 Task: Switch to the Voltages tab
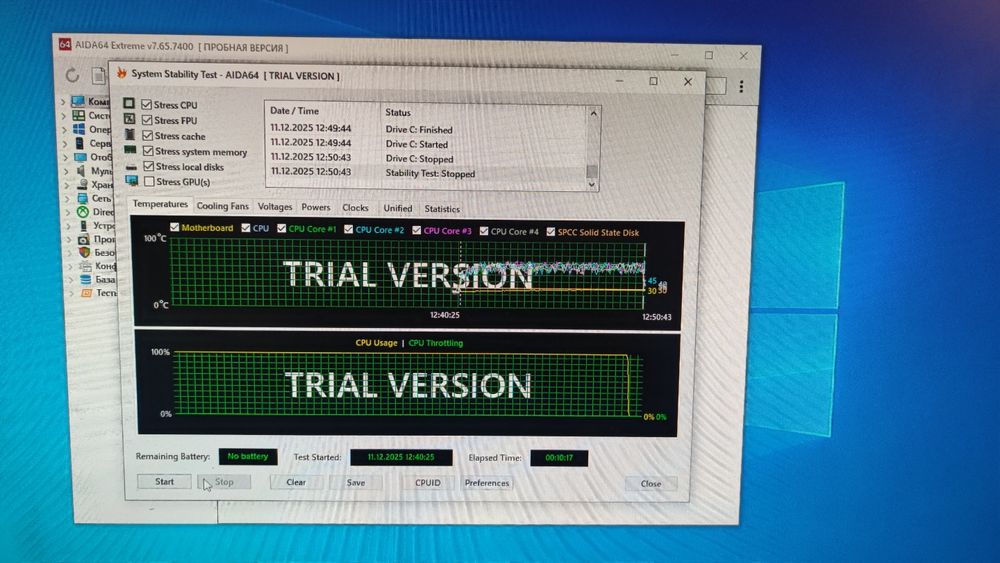point(275,207)
